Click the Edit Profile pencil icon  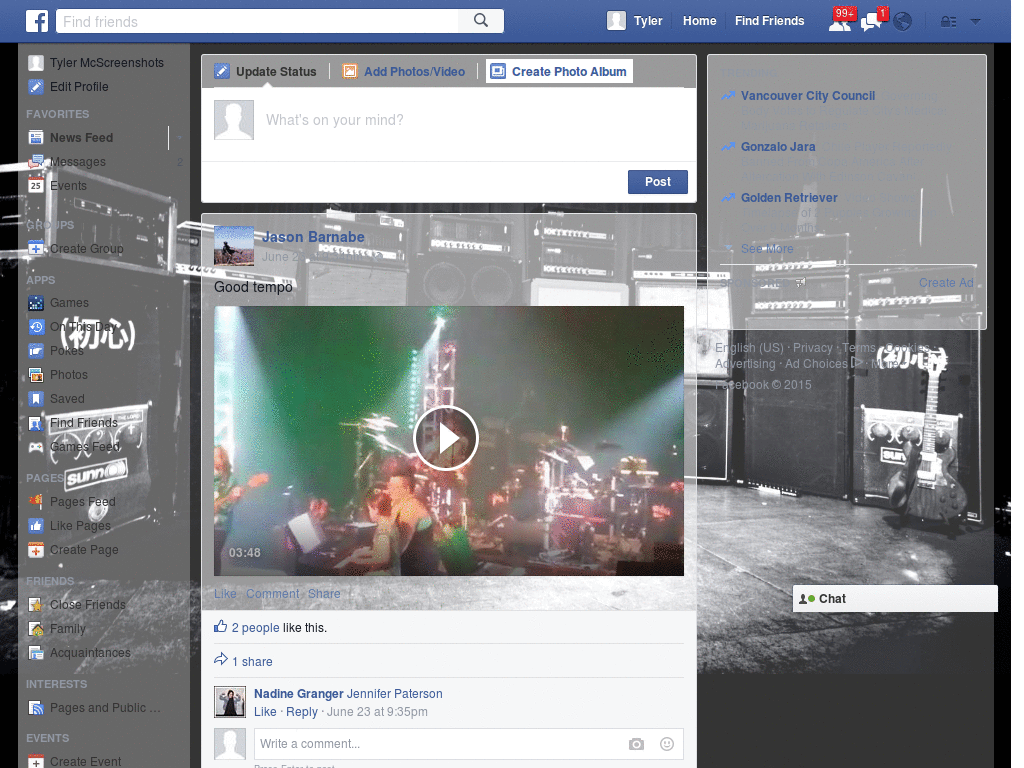(36, 86)
